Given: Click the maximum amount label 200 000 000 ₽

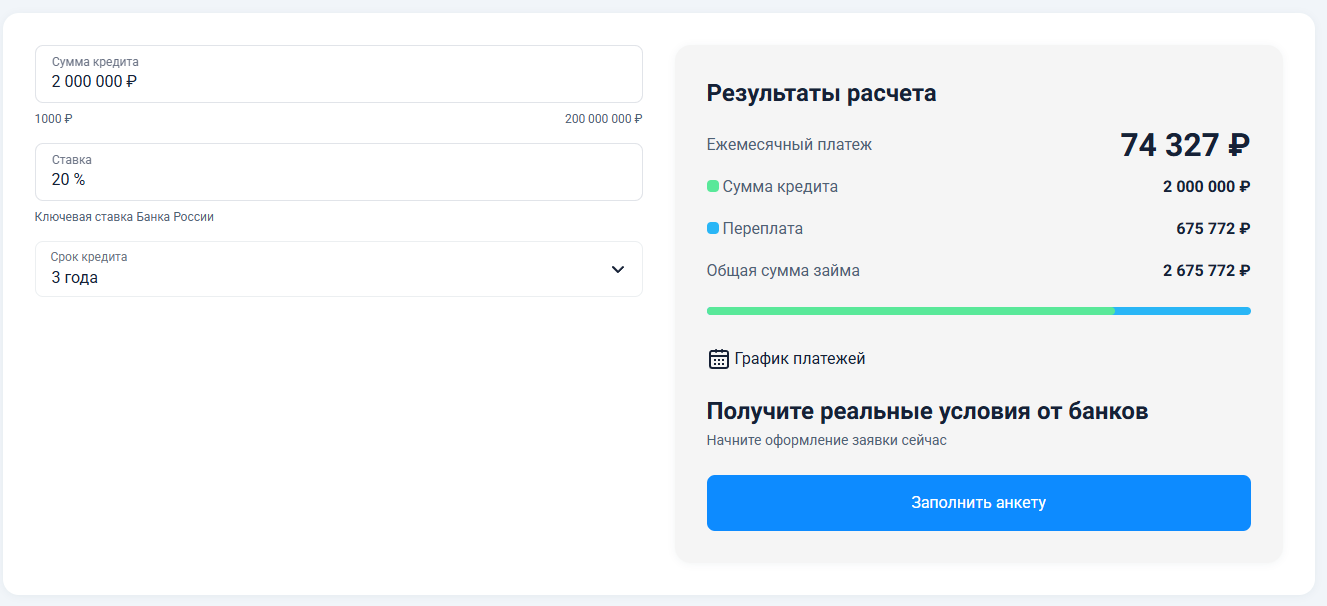Looking at the screenshot, I should pos(604,119).
